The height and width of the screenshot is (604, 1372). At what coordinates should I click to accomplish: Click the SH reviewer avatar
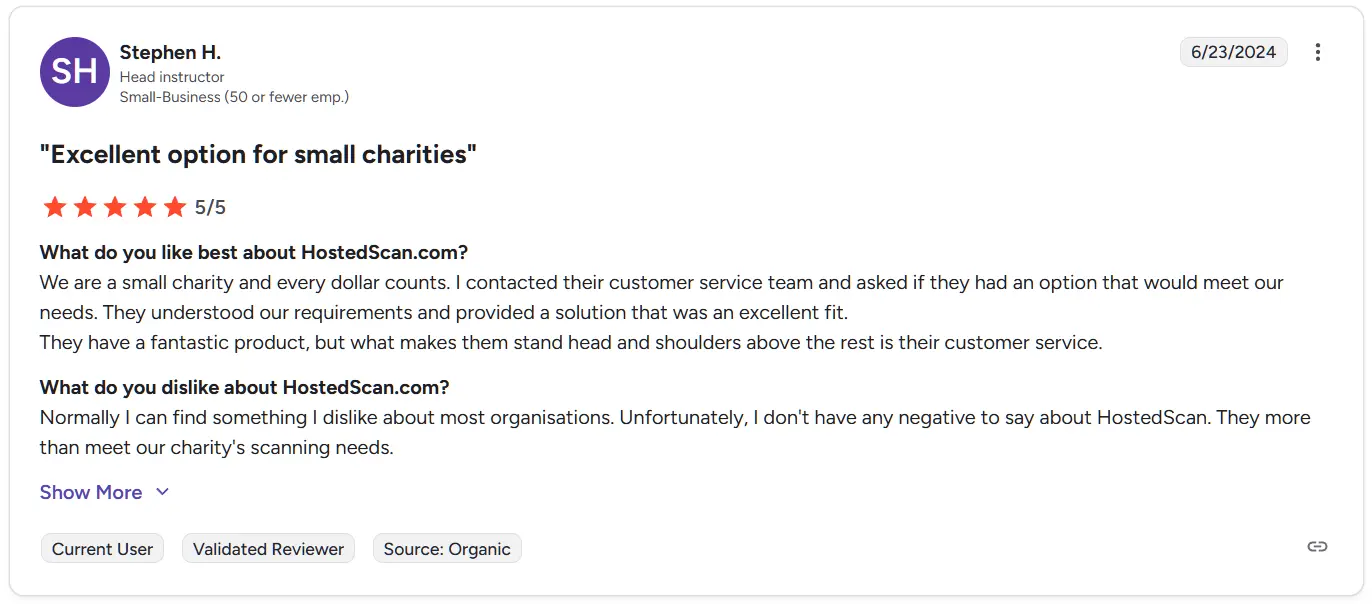point(74,72)
